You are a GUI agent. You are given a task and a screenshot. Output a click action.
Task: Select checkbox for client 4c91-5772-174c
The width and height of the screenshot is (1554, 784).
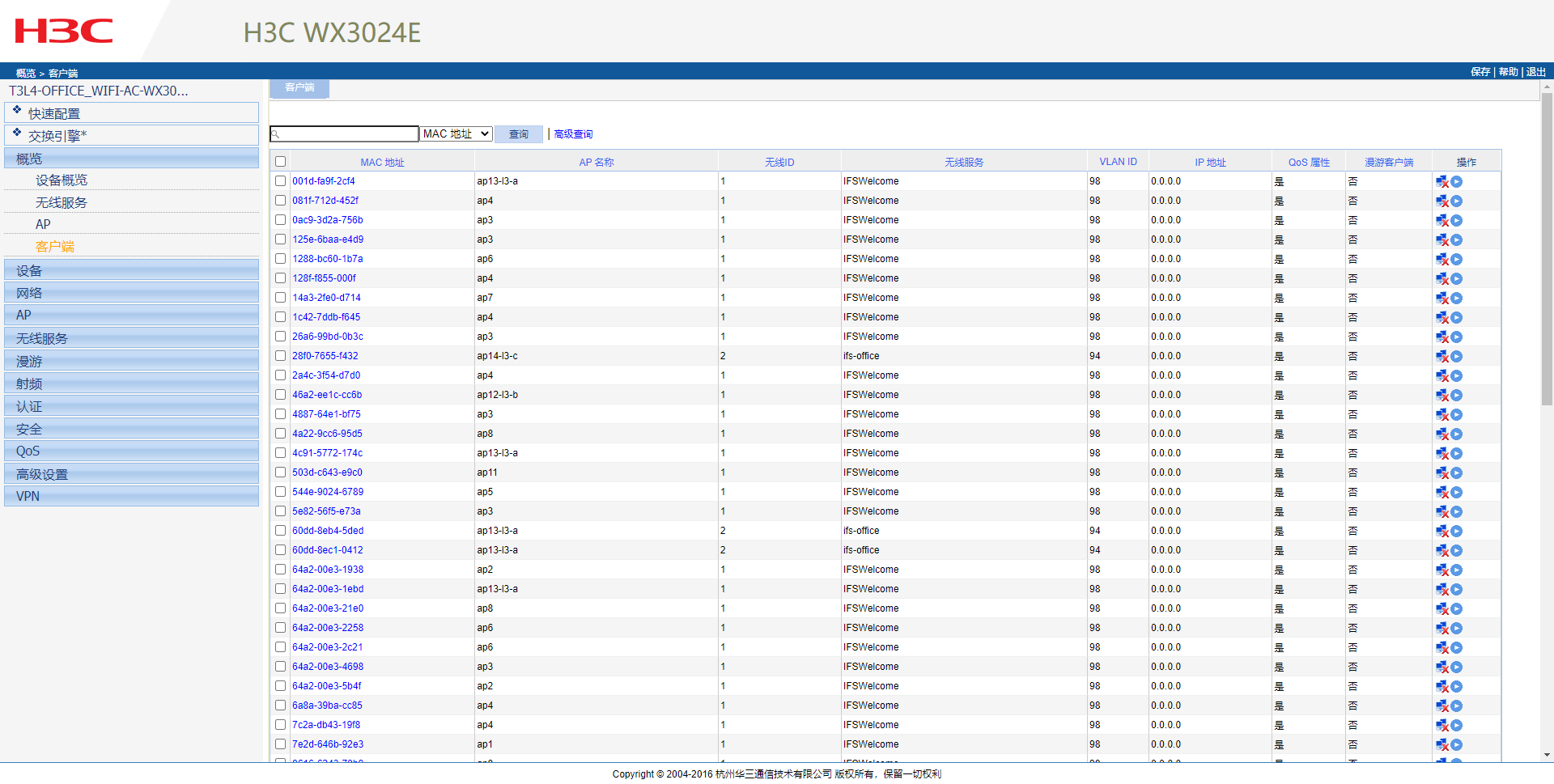point(280,453)
